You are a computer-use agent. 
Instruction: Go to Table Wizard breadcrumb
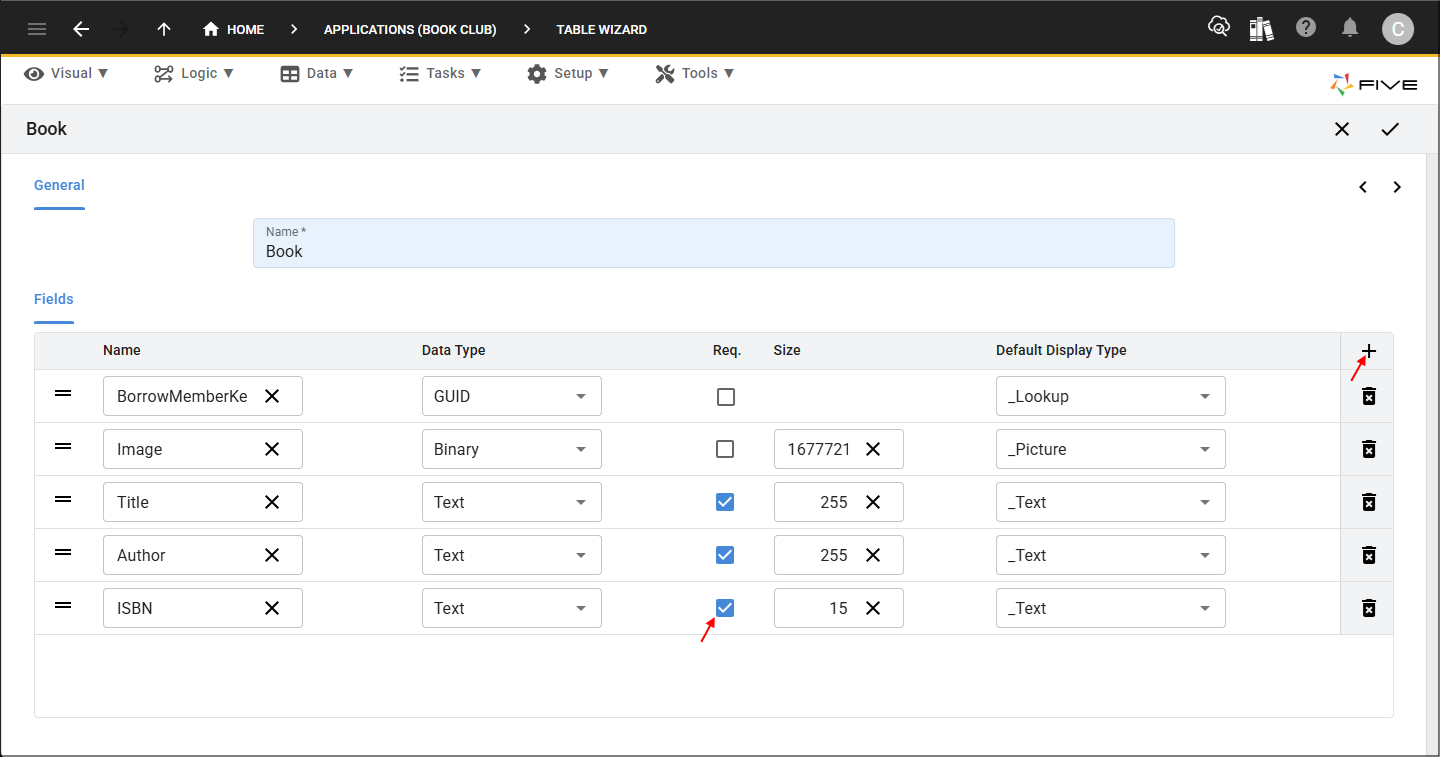(602, 29)
